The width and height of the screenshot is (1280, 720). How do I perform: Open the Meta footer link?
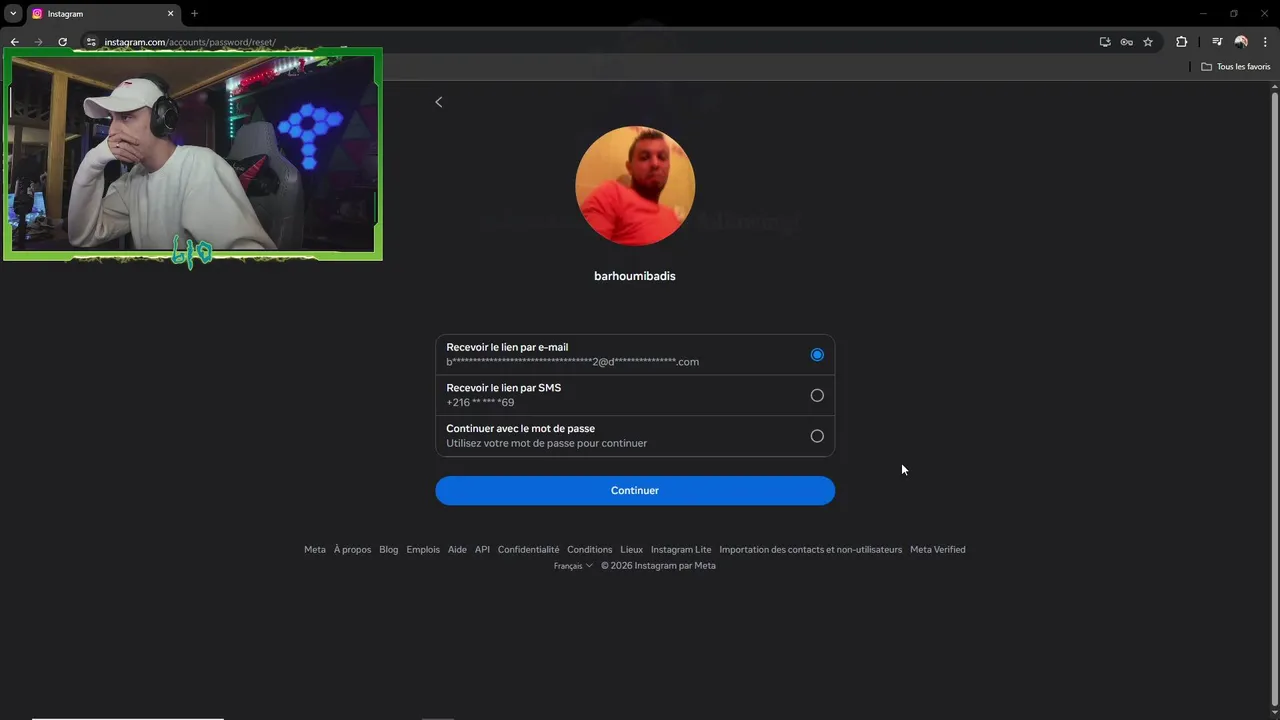pos(315,549)
